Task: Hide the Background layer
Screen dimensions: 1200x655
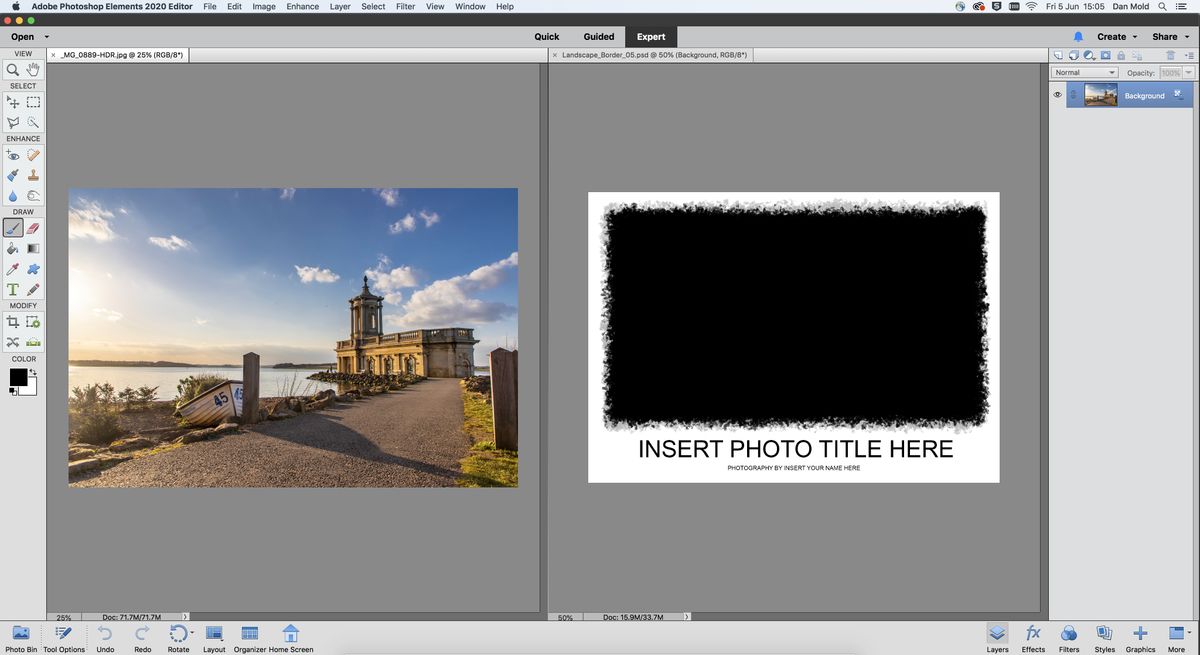Action: click(1057, 94)
